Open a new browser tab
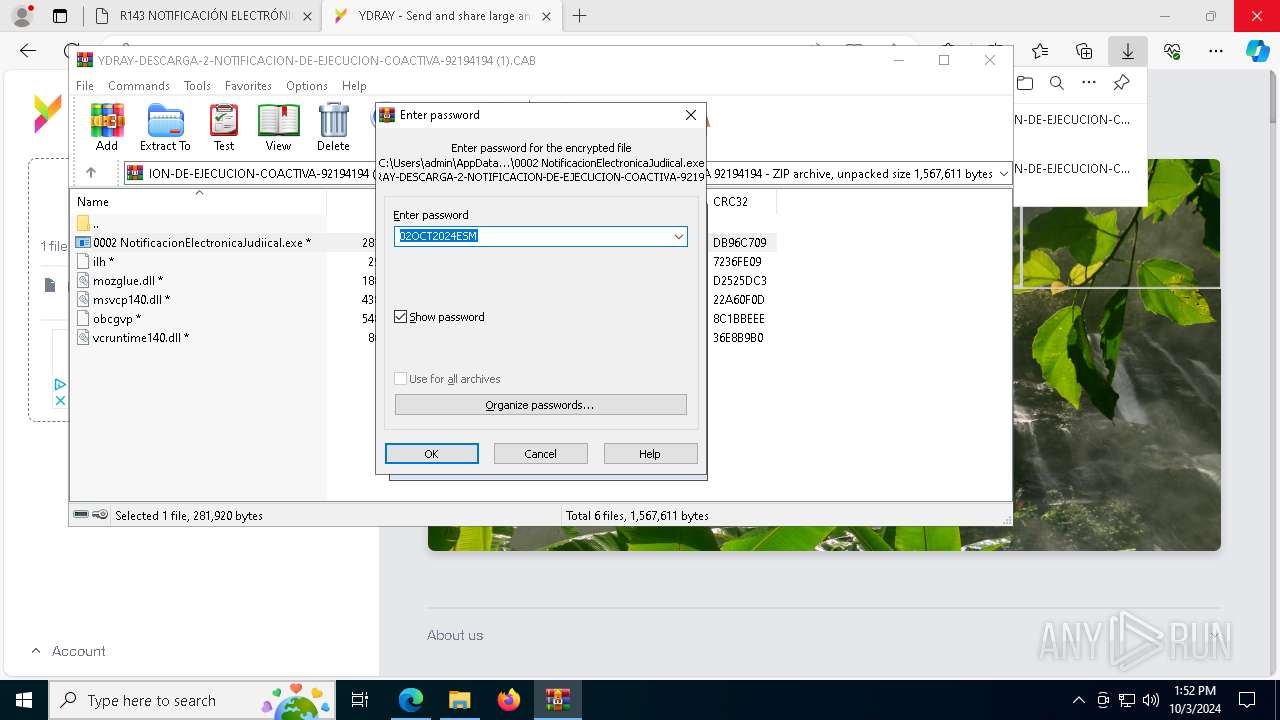 [x=579, y=16]
